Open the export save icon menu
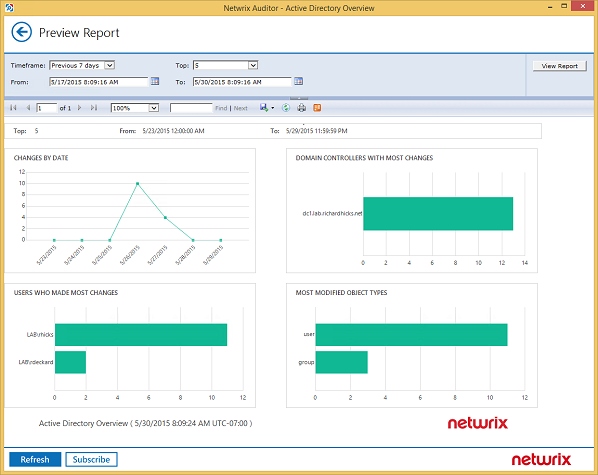The width and height of the screenshot is (598, 475). pos(264,108)
